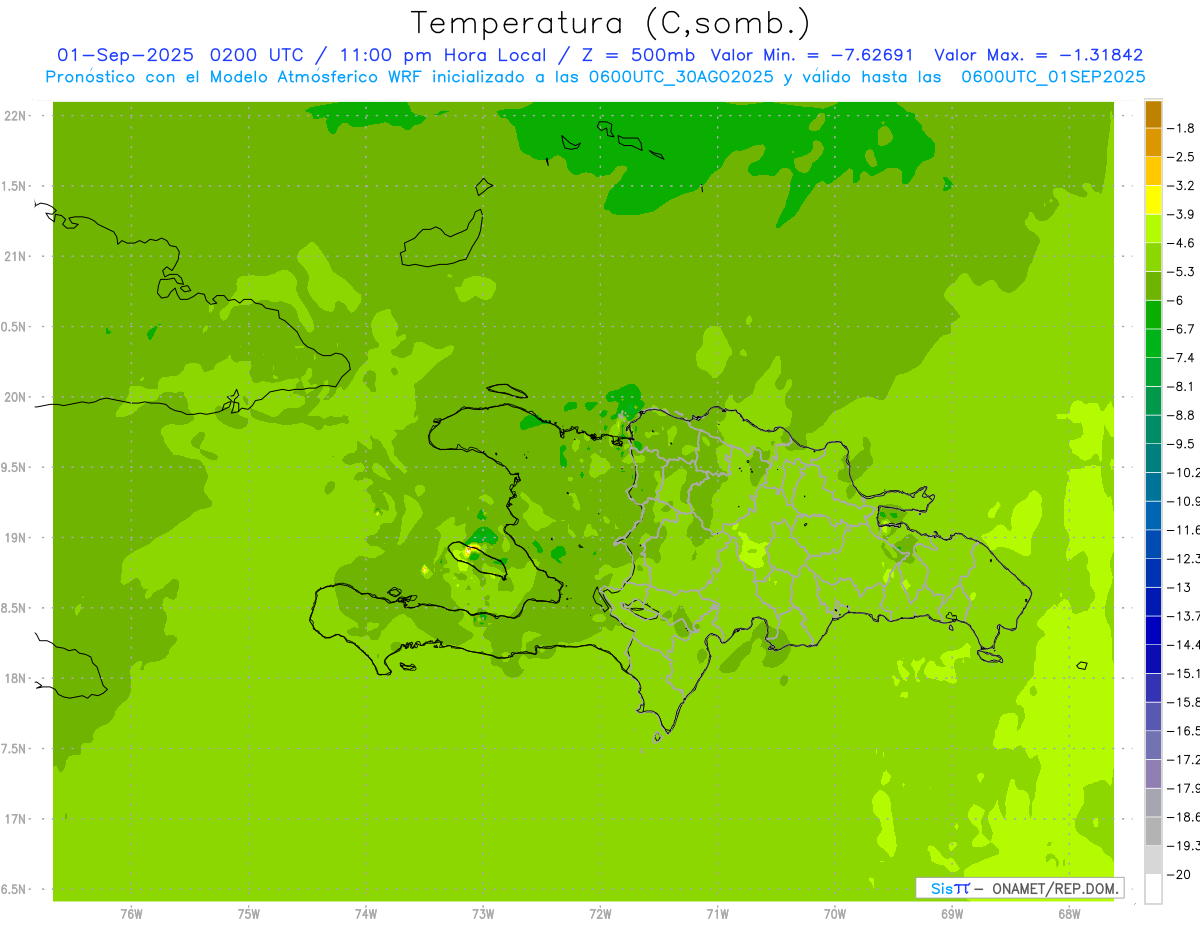Pick the dark orange swatch topping the color scale
This screenshot has width=1200, height=927.
tap(1153, 114)
